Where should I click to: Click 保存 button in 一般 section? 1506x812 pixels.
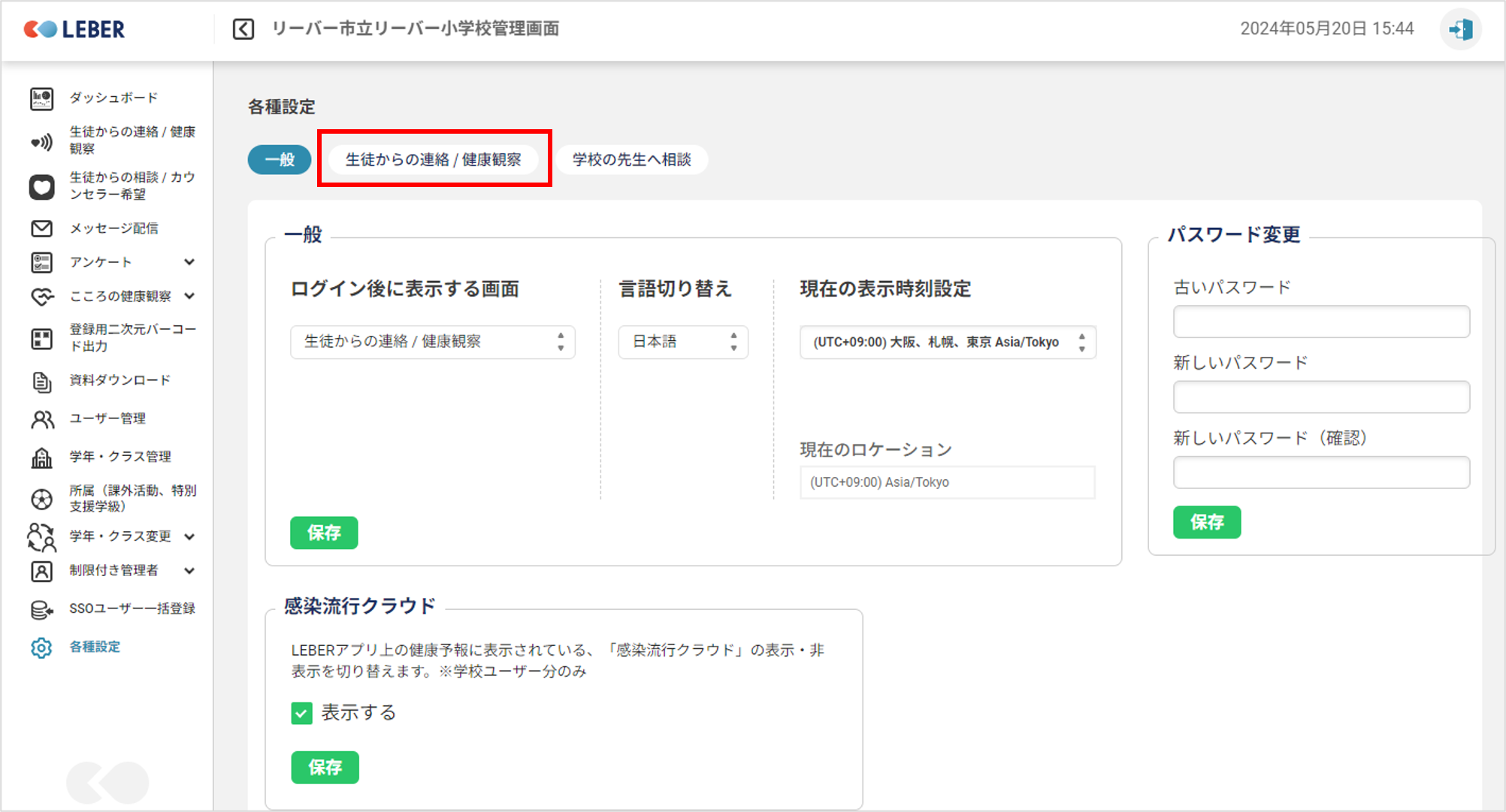point(324,533)
